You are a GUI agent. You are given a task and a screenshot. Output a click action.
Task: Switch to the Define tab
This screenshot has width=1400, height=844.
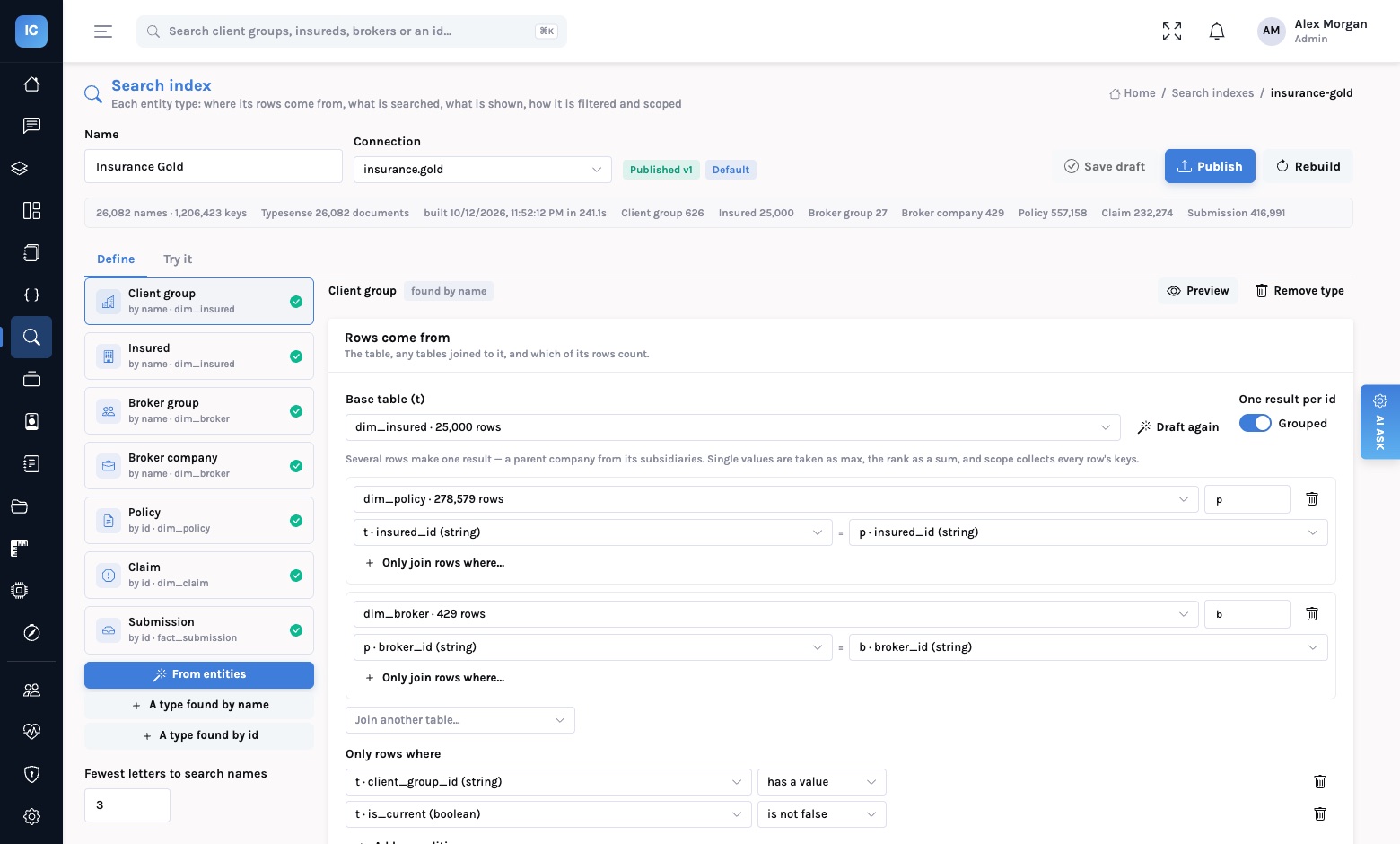pyautogui.click(x=116, y=259)
